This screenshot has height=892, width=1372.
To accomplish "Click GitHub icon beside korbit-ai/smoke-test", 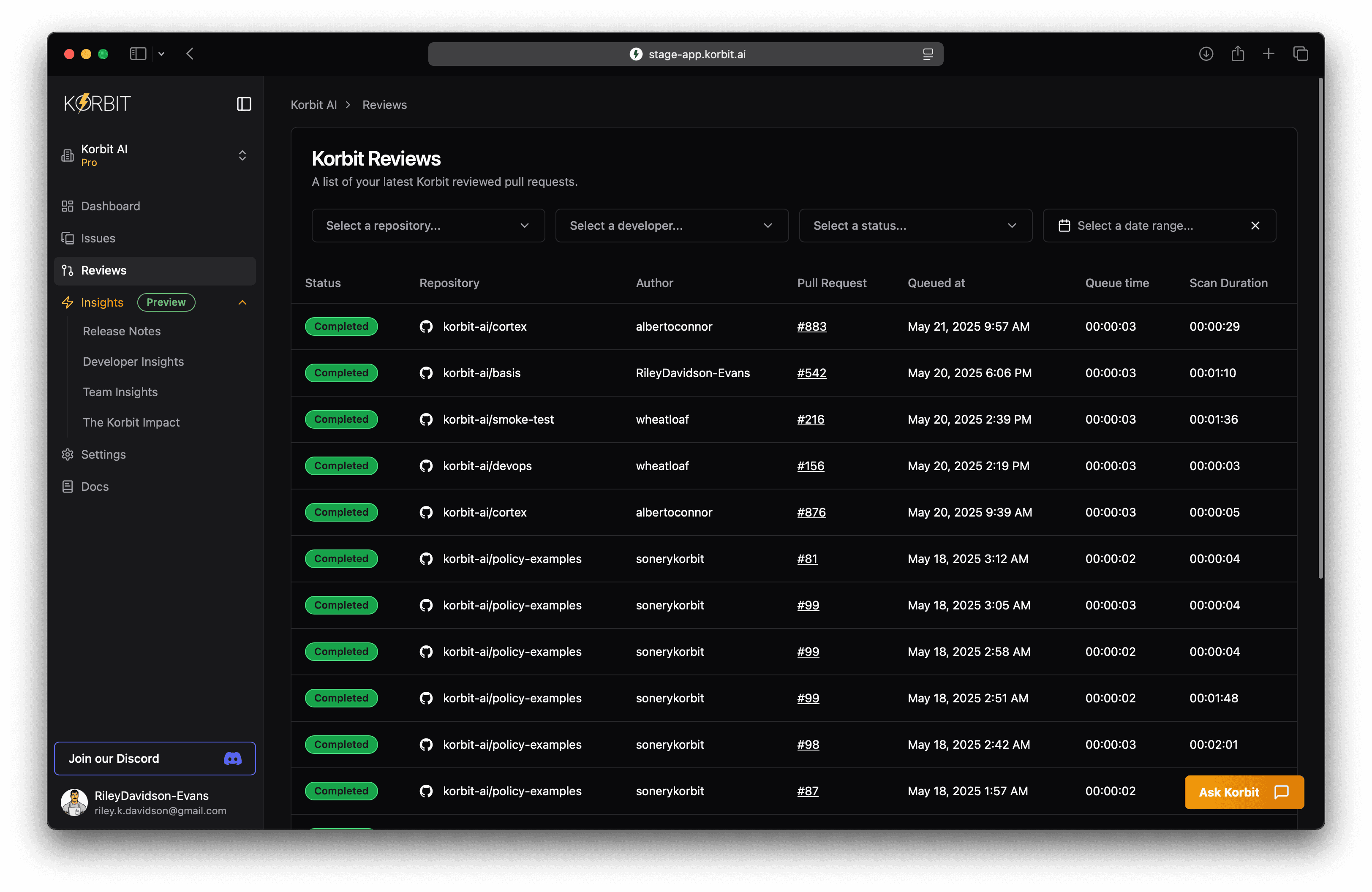I will pyautogui.click(x=426, y=419).
